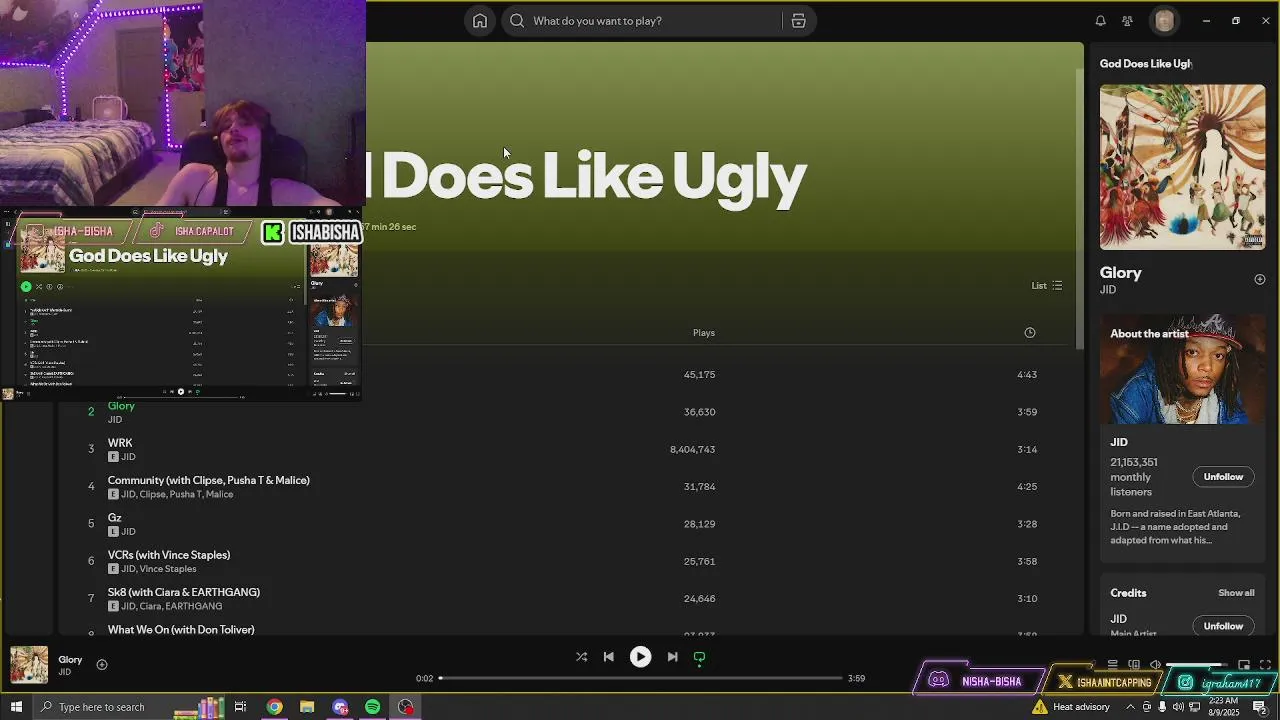The height and width of the screenshot is (720, 1280).
Task: Open the Heat advisory weather widget
Action: [1071, 707]
